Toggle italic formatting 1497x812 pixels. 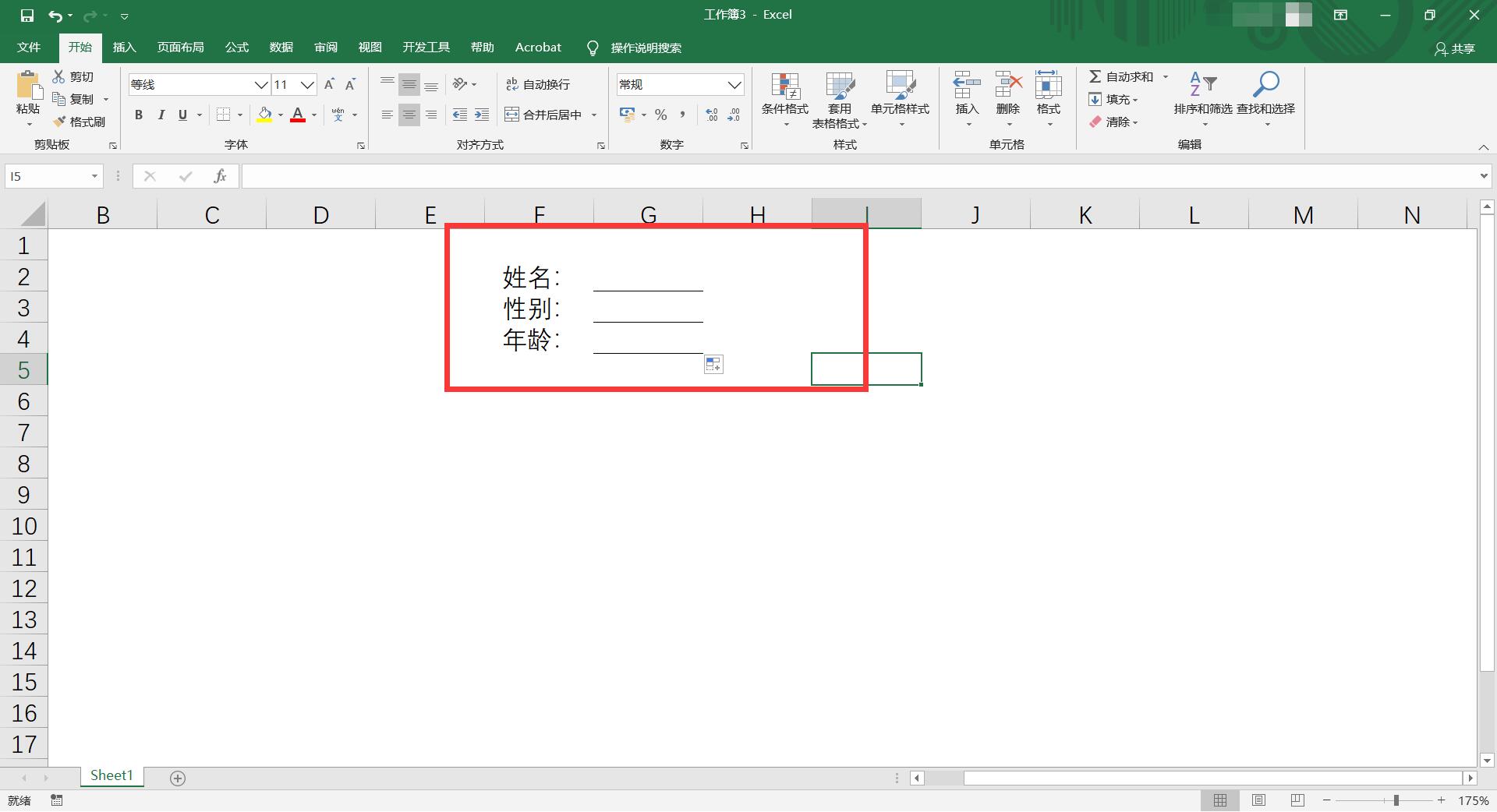pos(161,115)
